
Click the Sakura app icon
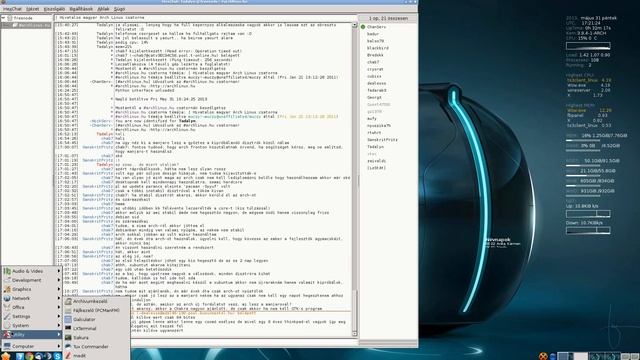(x=68, y=338)
